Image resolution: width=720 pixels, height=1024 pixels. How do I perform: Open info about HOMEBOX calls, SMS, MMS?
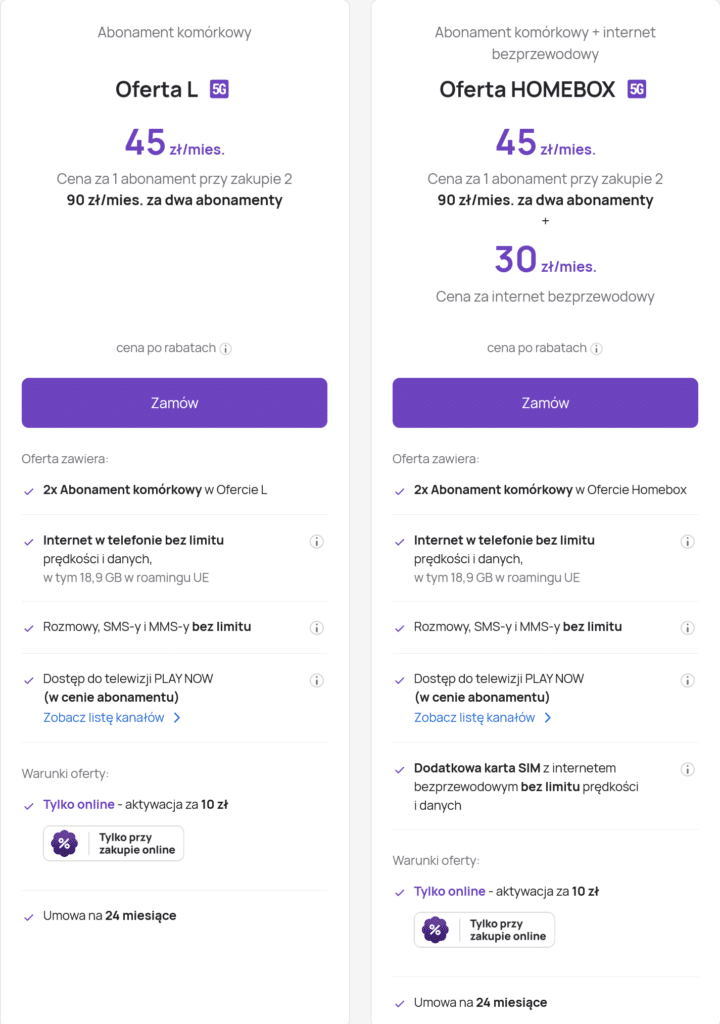(687, 628)
